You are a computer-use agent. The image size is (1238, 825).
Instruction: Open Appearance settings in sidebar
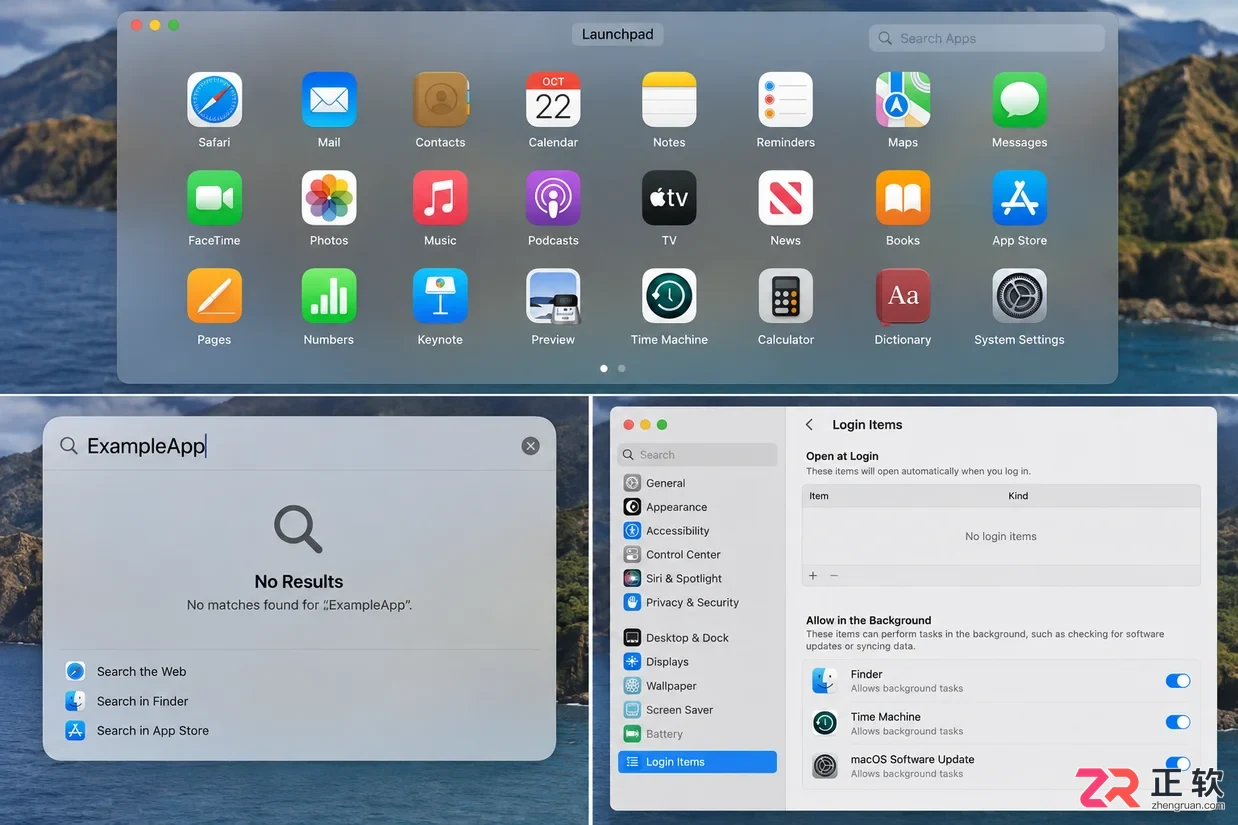697,507
